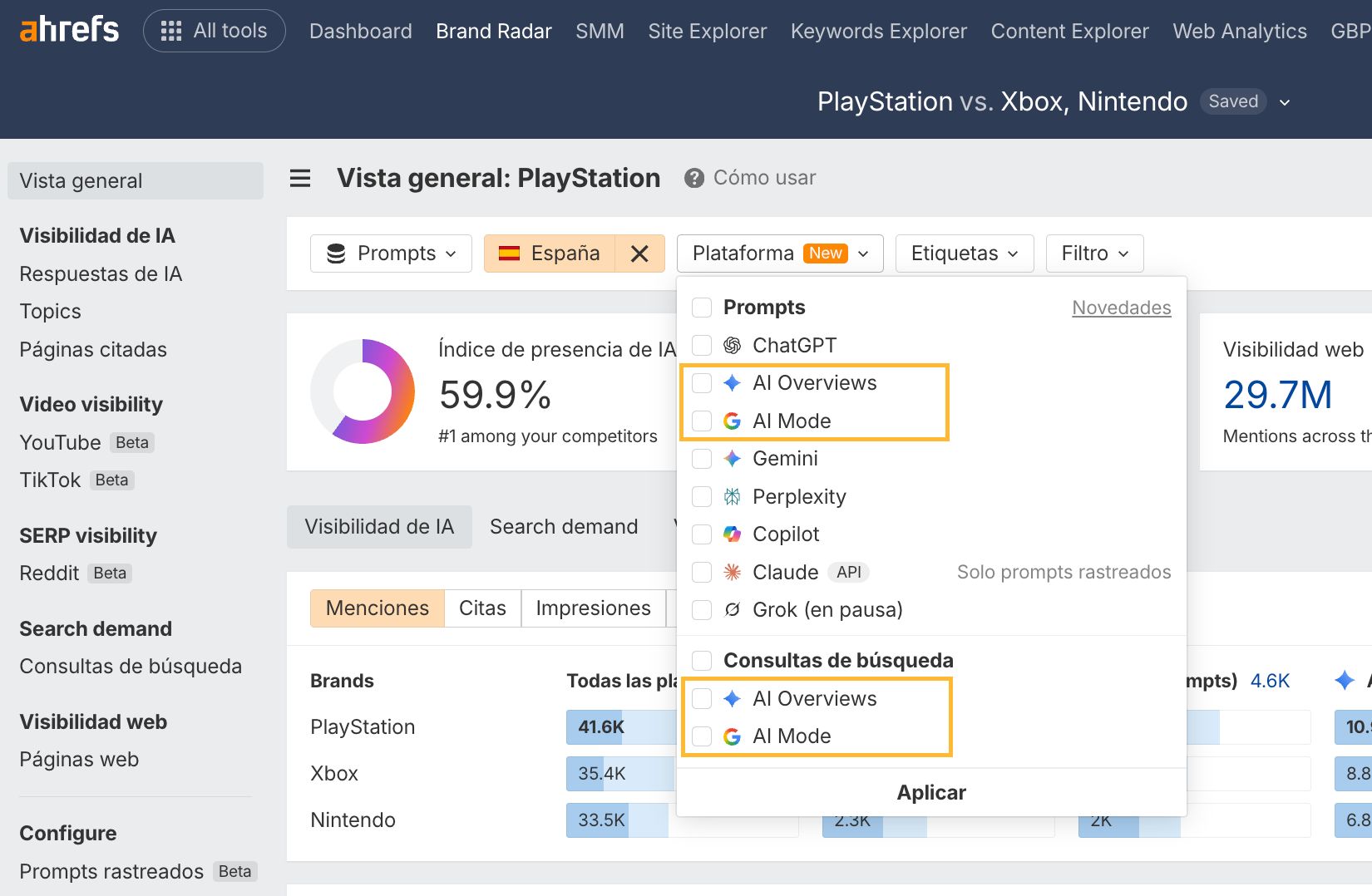Open Site Explorer in top navigation
The height and width of the screenshot is (896, 1372).
click(x=708, y=32)
